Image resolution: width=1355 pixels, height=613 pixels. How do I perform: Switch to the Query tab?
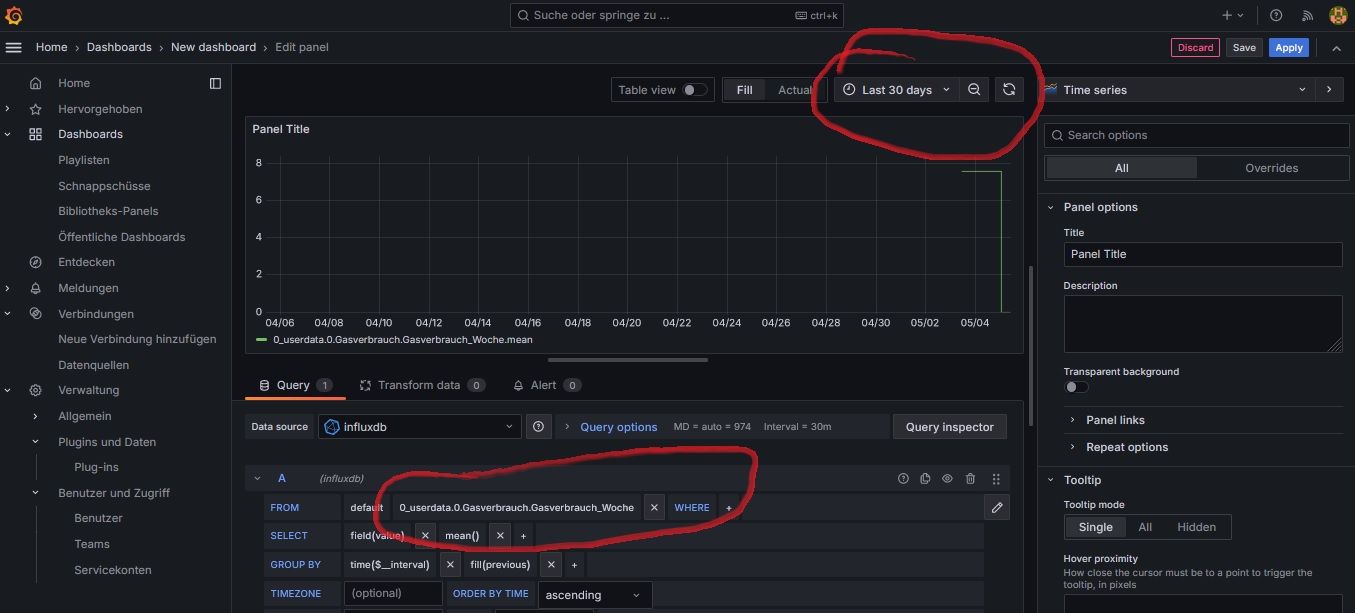tap(295, 385)
